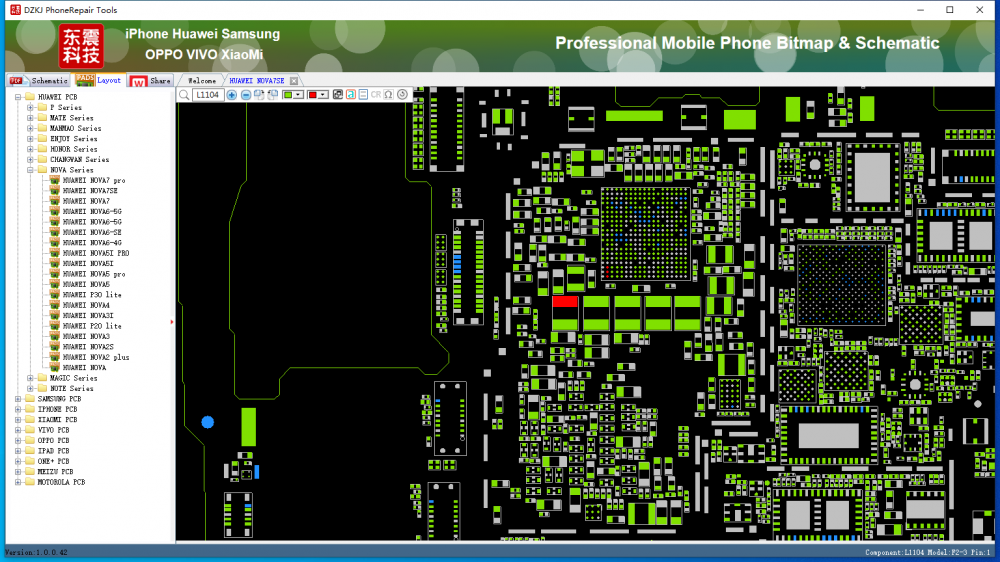Open the red highlight color dropdown arrow

(323, 95)
